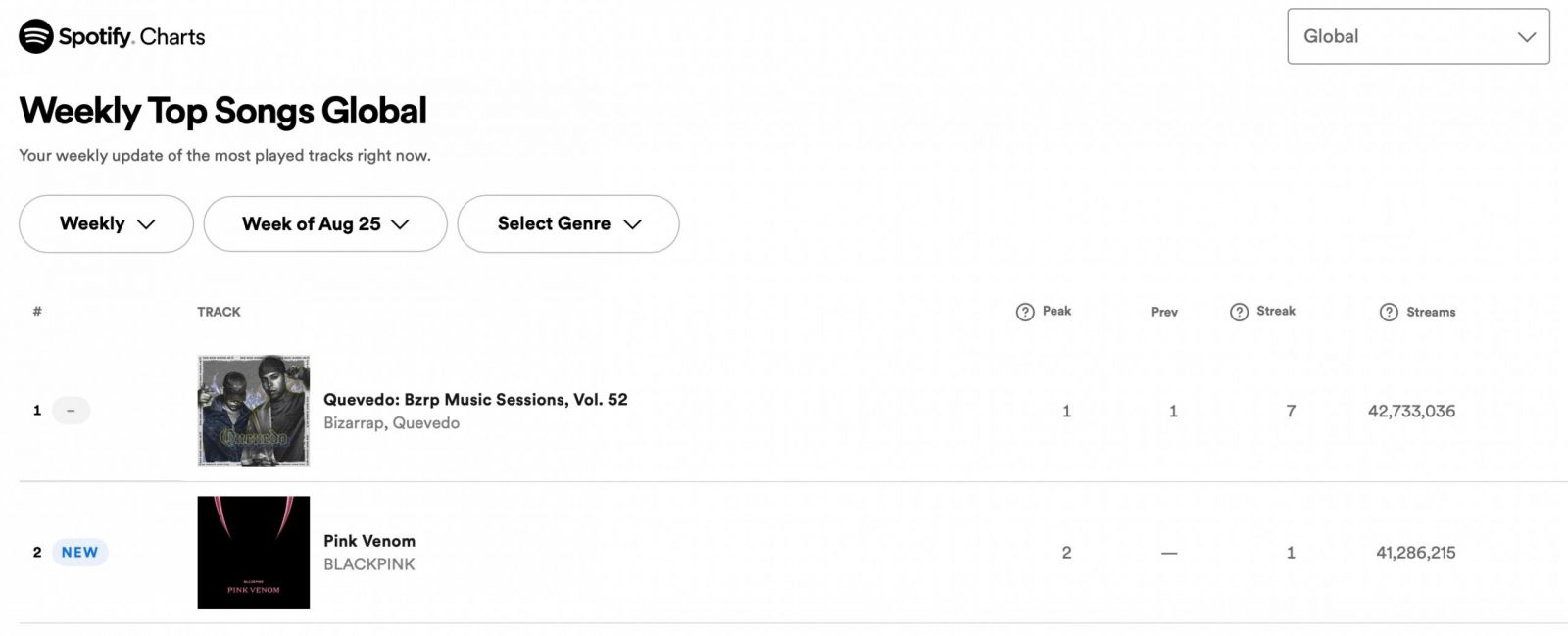Click the Peak column help icon
This screenshot has width=1568, height=636.
tap(1025, 312)
